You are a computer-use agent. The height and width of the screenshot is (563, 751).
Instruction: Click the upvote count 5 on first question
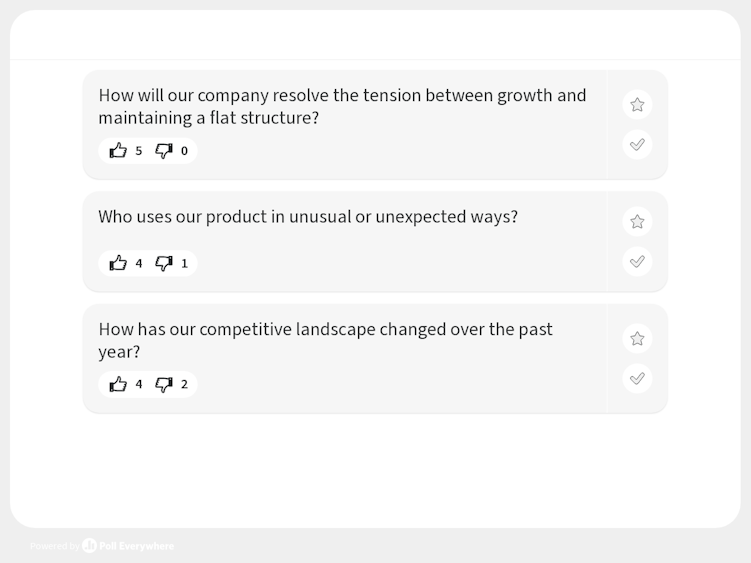(138, 151)
